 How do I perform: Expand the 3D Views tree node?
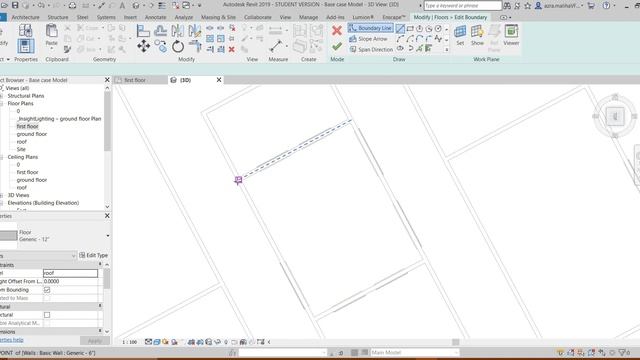pos(2,196)
